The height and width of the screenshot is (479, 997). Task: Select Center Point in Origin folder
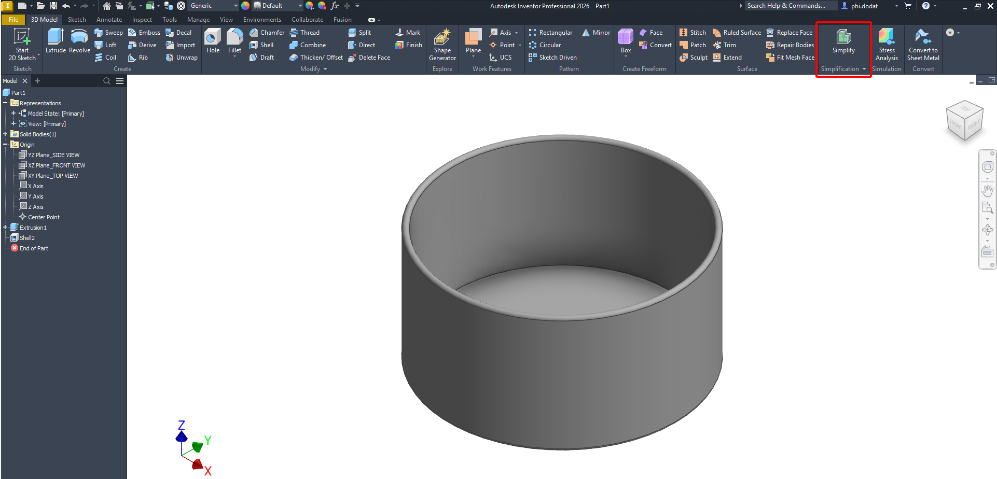pyautogui.click(x=39, y=217)
